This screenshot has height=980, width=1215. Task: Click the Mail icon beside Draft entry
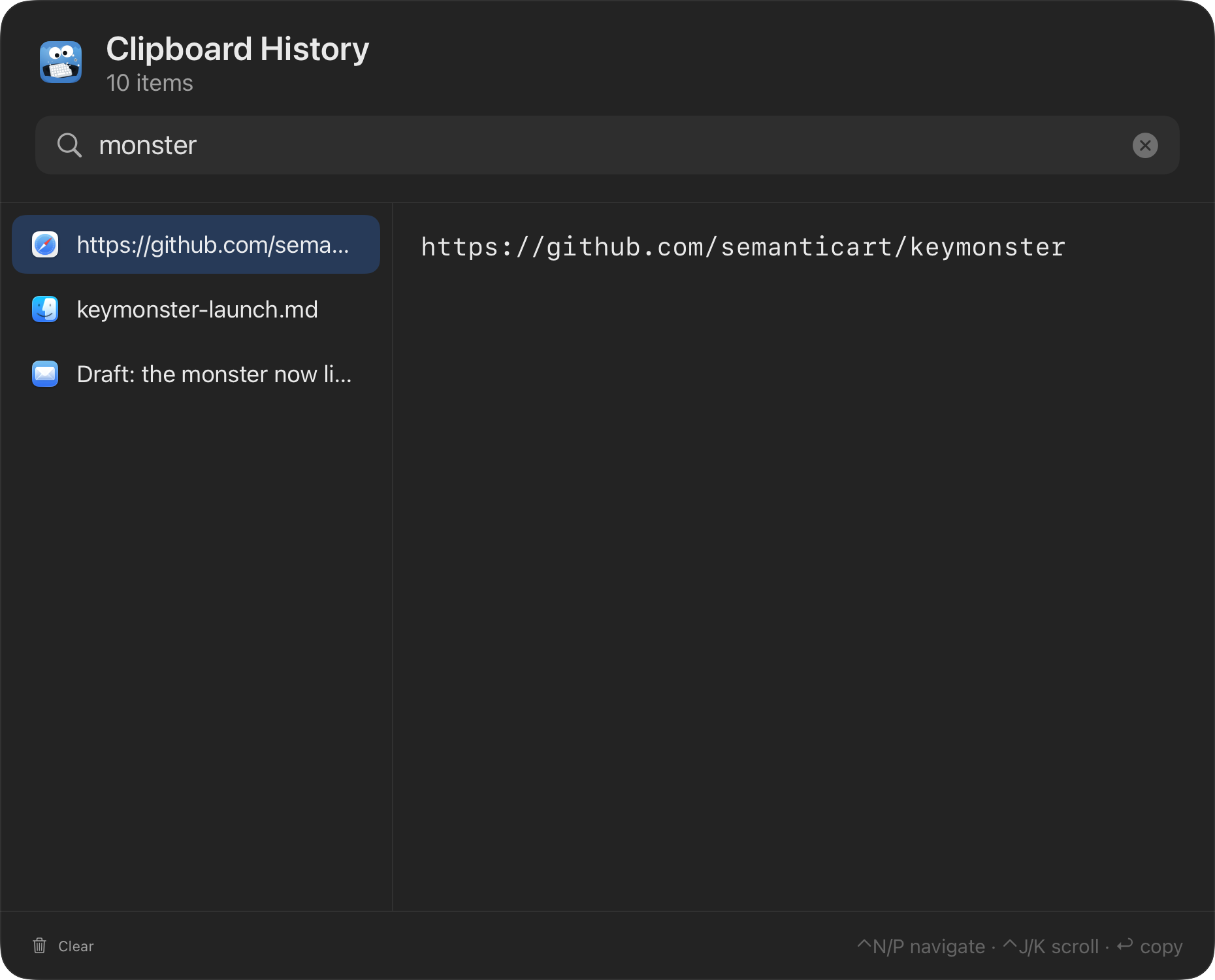[45, 374]
